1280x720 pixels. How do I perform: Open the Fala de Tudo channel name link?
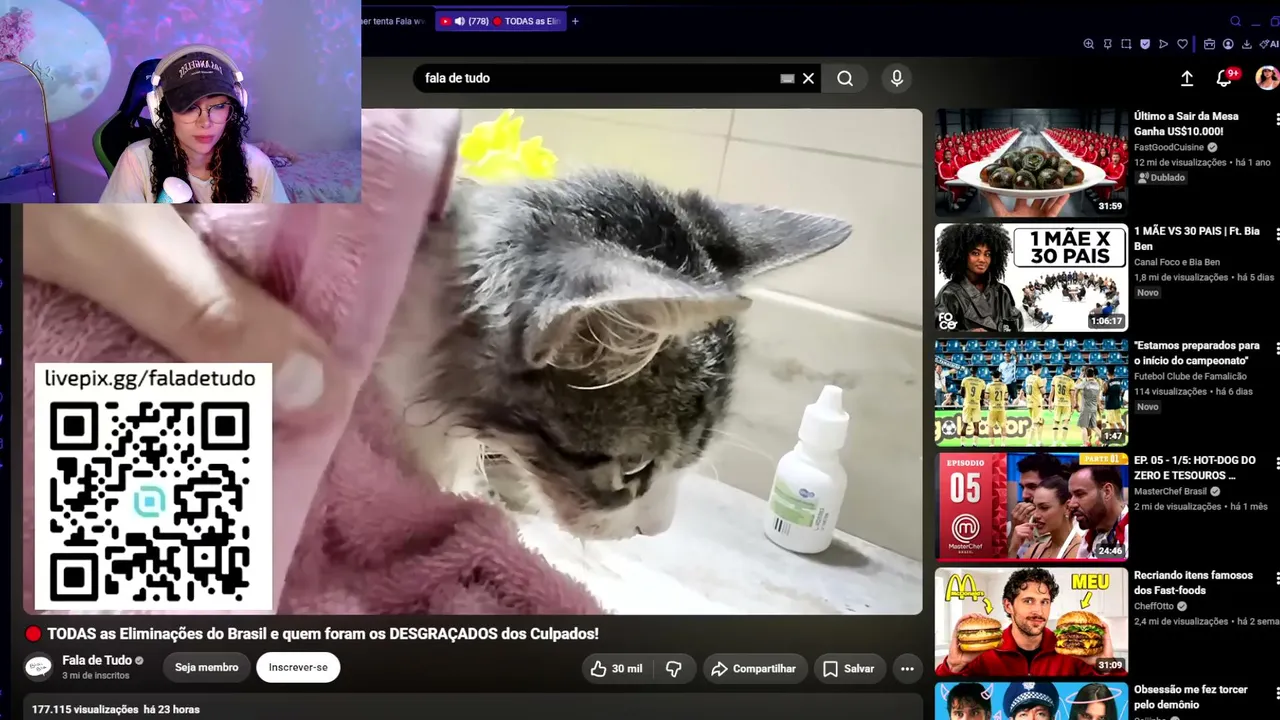tap(97, 660)
